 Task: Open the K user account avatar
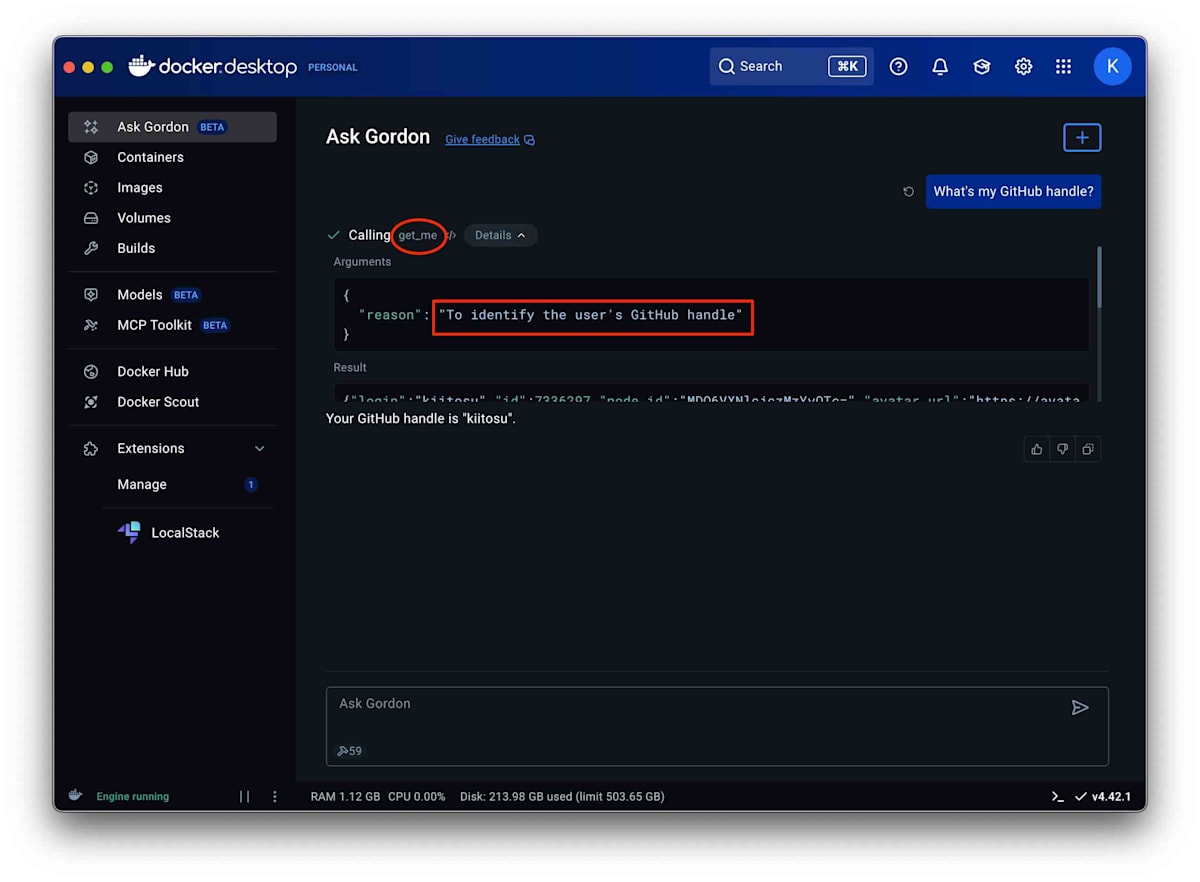click(1112, 66)
